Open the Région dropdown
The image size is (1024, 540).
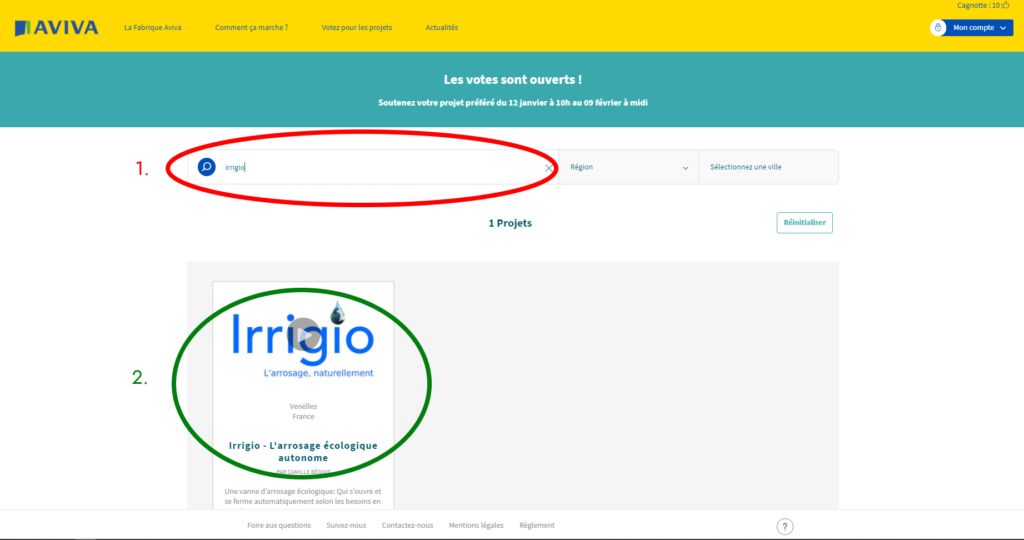click(x=628, y=167)
